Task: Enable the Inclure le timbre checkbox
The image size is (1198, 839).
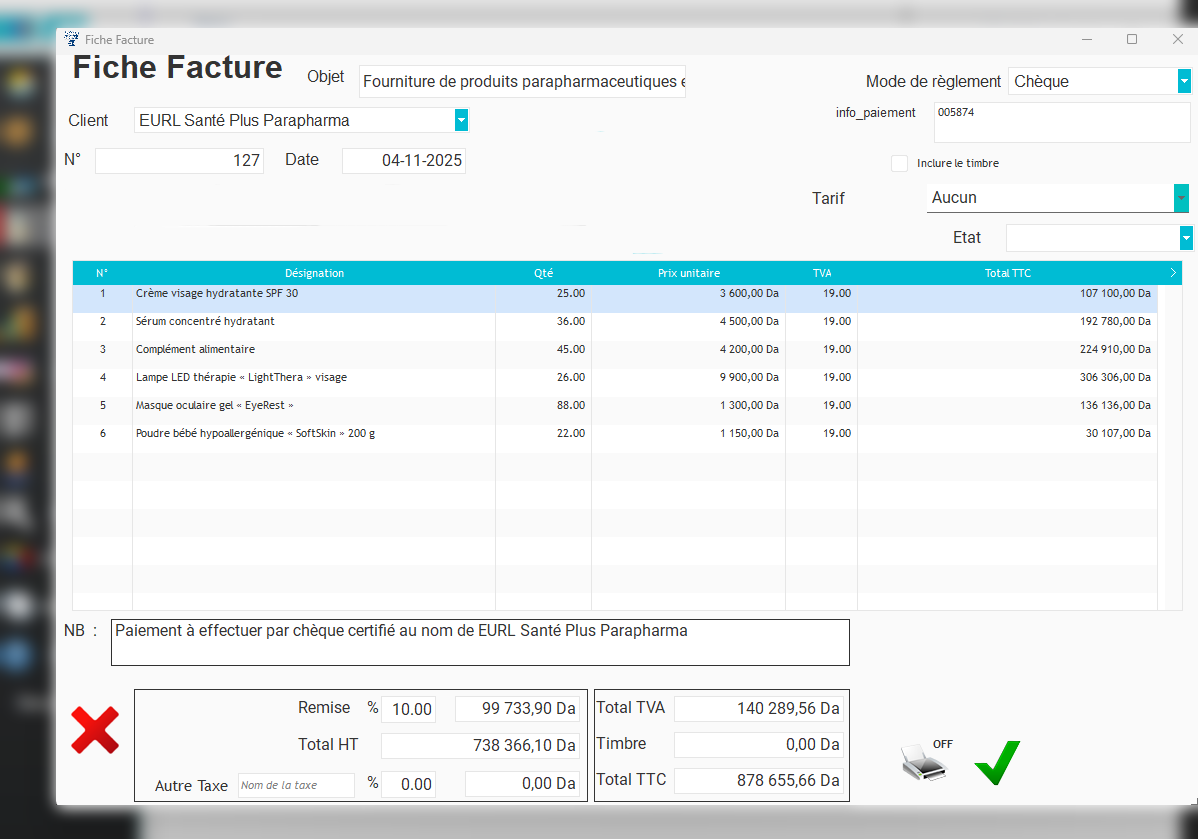Action: (900, 163)
